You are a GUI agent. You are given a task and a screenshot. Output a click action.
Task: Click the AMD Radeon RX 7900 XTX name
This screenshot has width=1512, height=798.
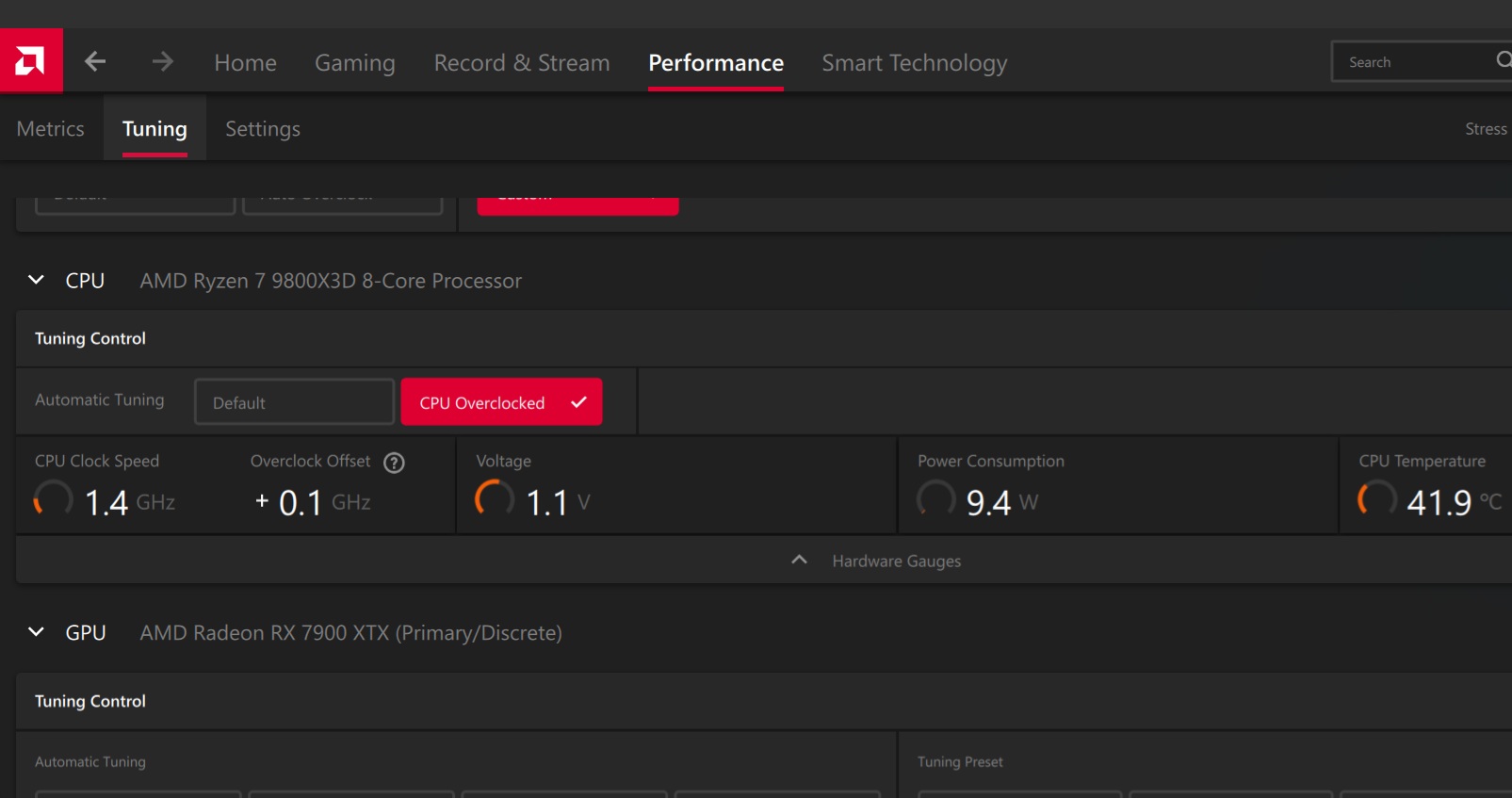tap(350, 633)
